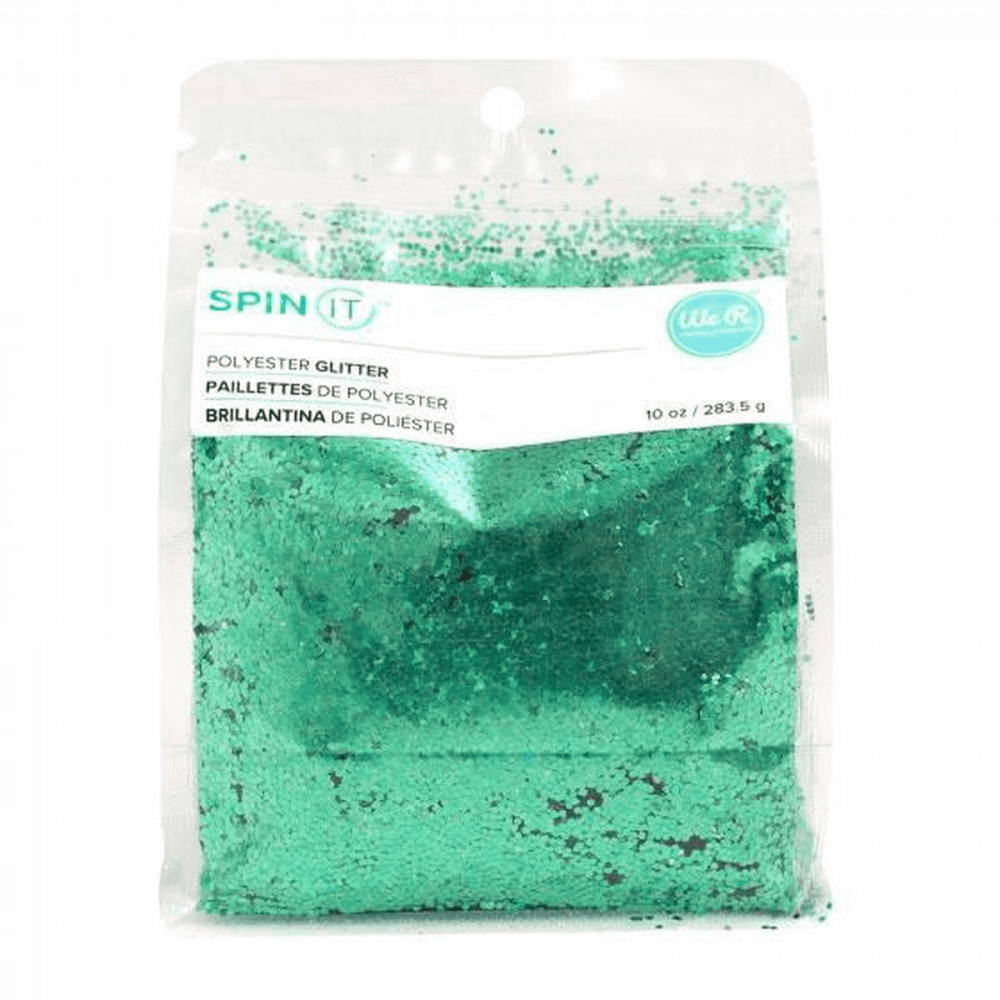
Task: Click the 10 oz weight label
Action: tap(705, 410)
